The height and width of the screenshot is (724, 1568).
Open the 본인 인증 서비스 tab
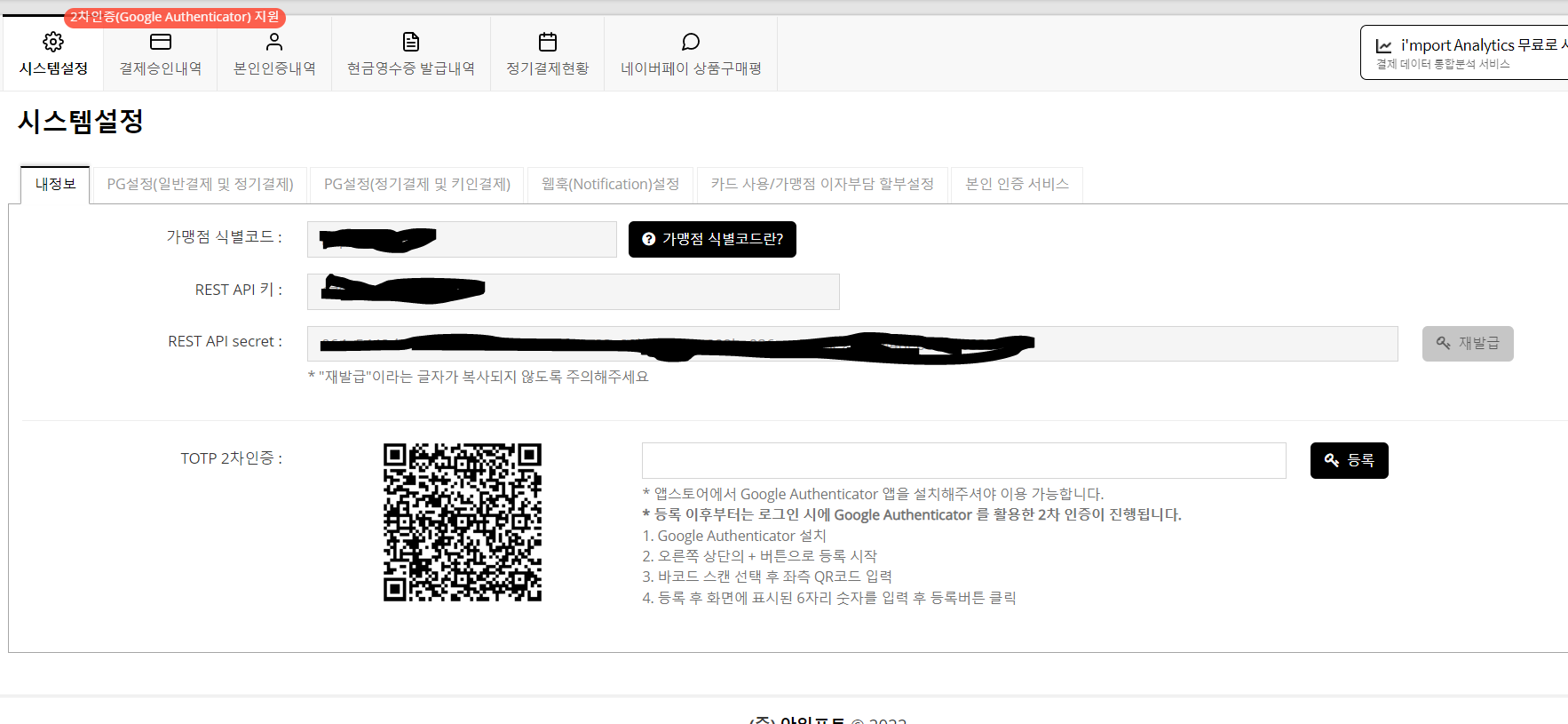click(x=1017, y=185)
